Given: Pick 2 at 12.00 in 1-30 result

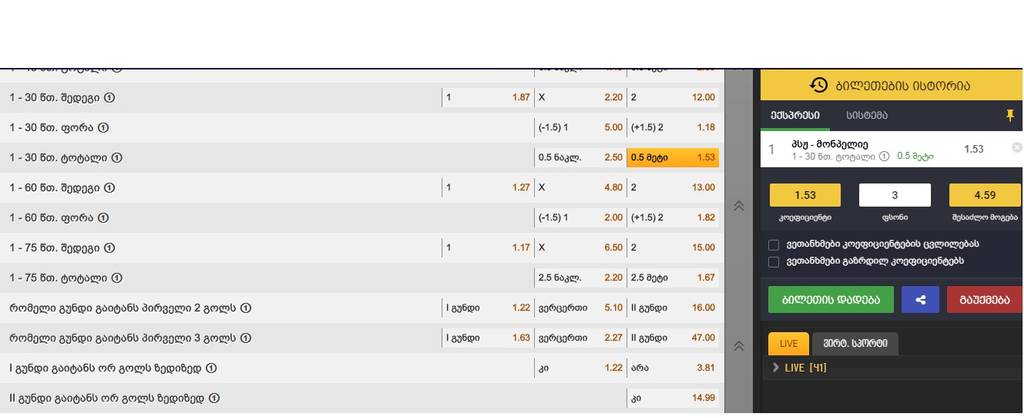Looking at the screenshot, I should point(673,97).
